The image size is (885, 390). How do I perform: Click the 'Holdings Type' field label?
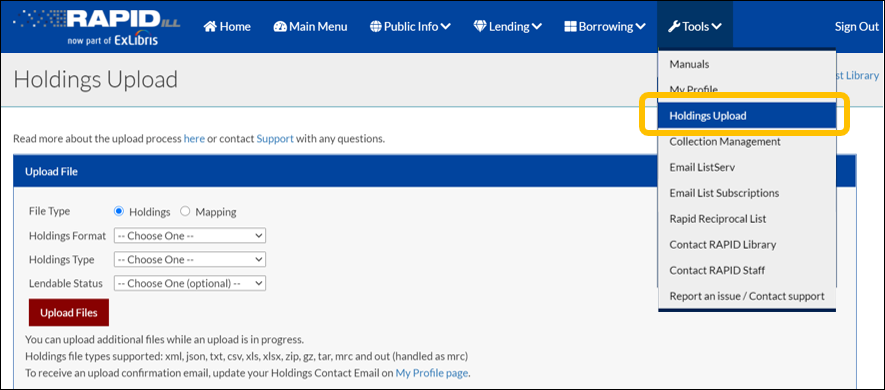pyautogui.click(x=62, y=260)
